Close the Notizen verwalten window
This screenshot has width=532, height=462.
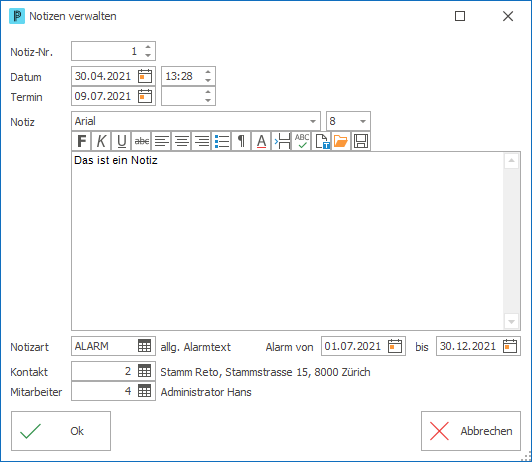point(508,16)
